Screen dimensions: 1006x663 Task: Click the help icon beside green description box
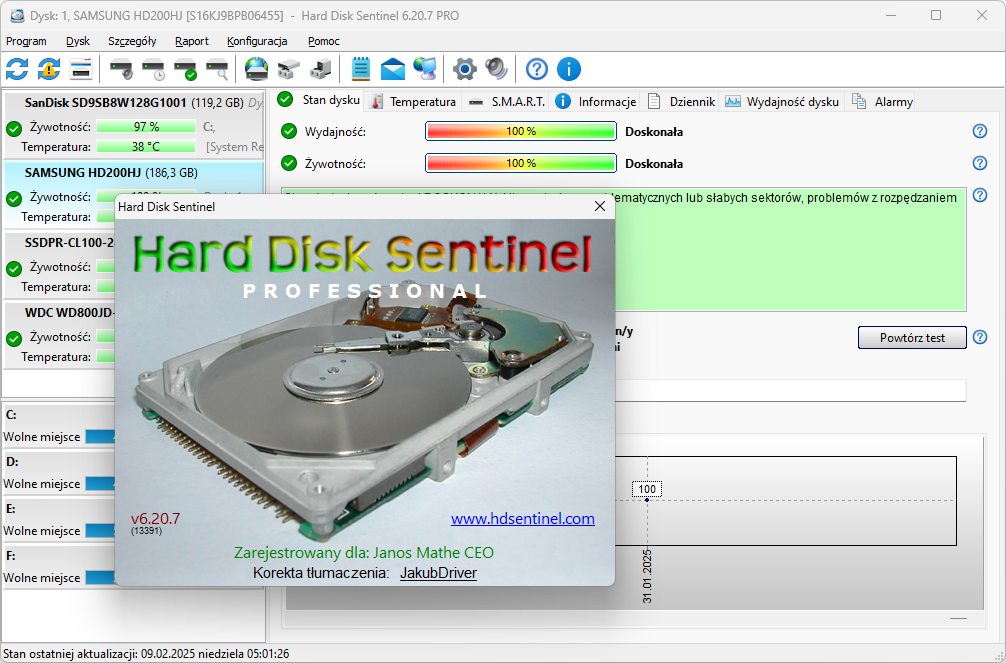click(980, 195)
